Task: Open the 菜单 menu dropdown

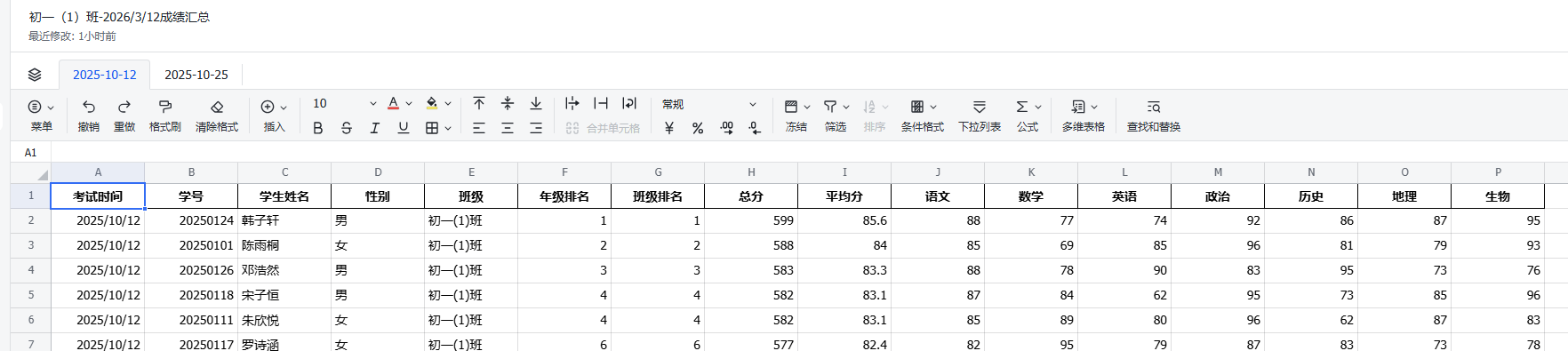Action: (x=42, y=116)
